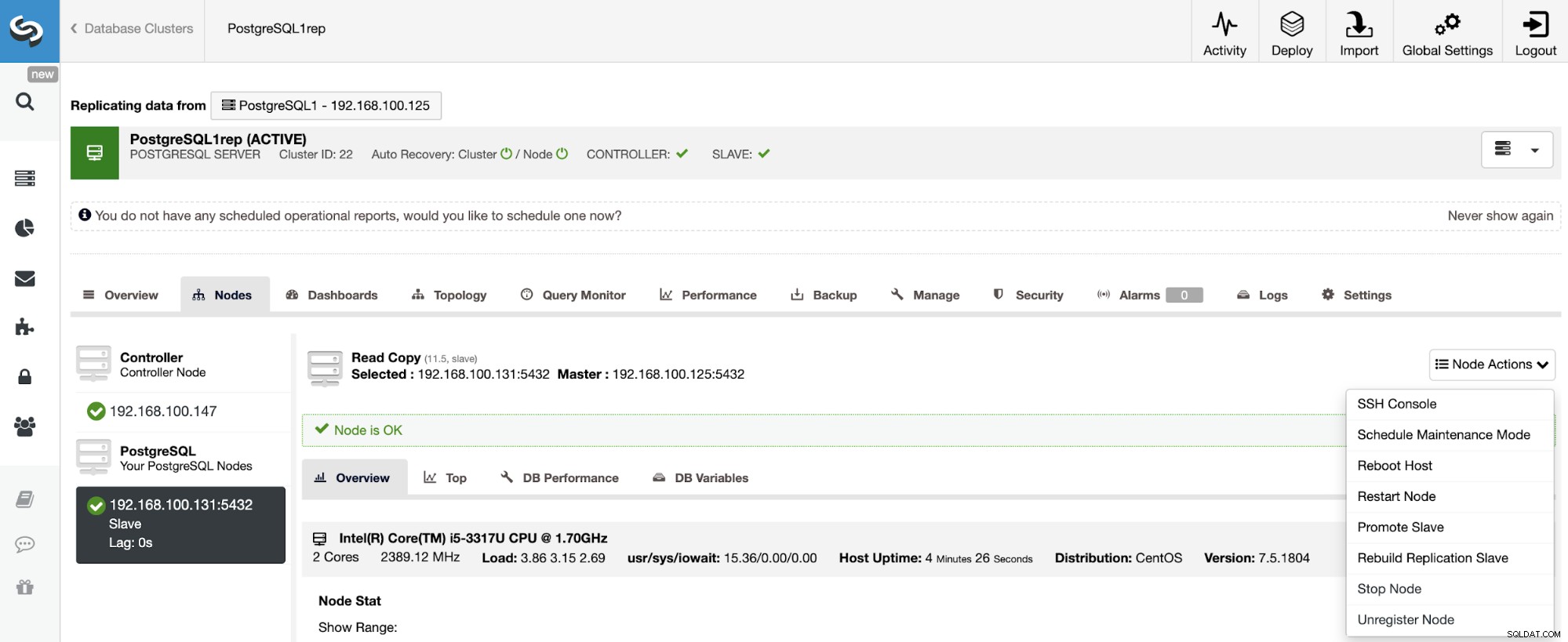This screenshot has width=1568, height=642.
Task: Switch to the Overview cluster tab
Action: pyautogui.click(x=121, y=295)
